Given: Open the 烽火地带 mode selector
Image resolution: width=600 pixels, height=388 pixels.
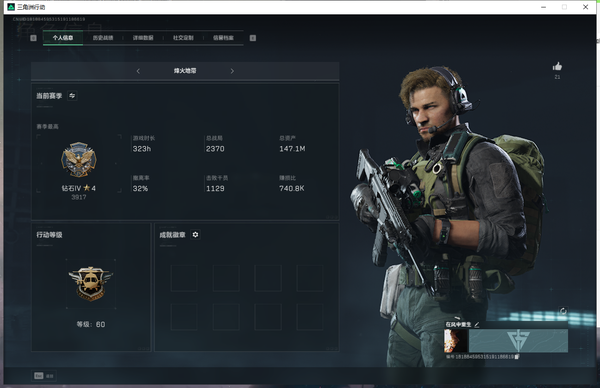Looking at the screenshot, I should (185, 71).
